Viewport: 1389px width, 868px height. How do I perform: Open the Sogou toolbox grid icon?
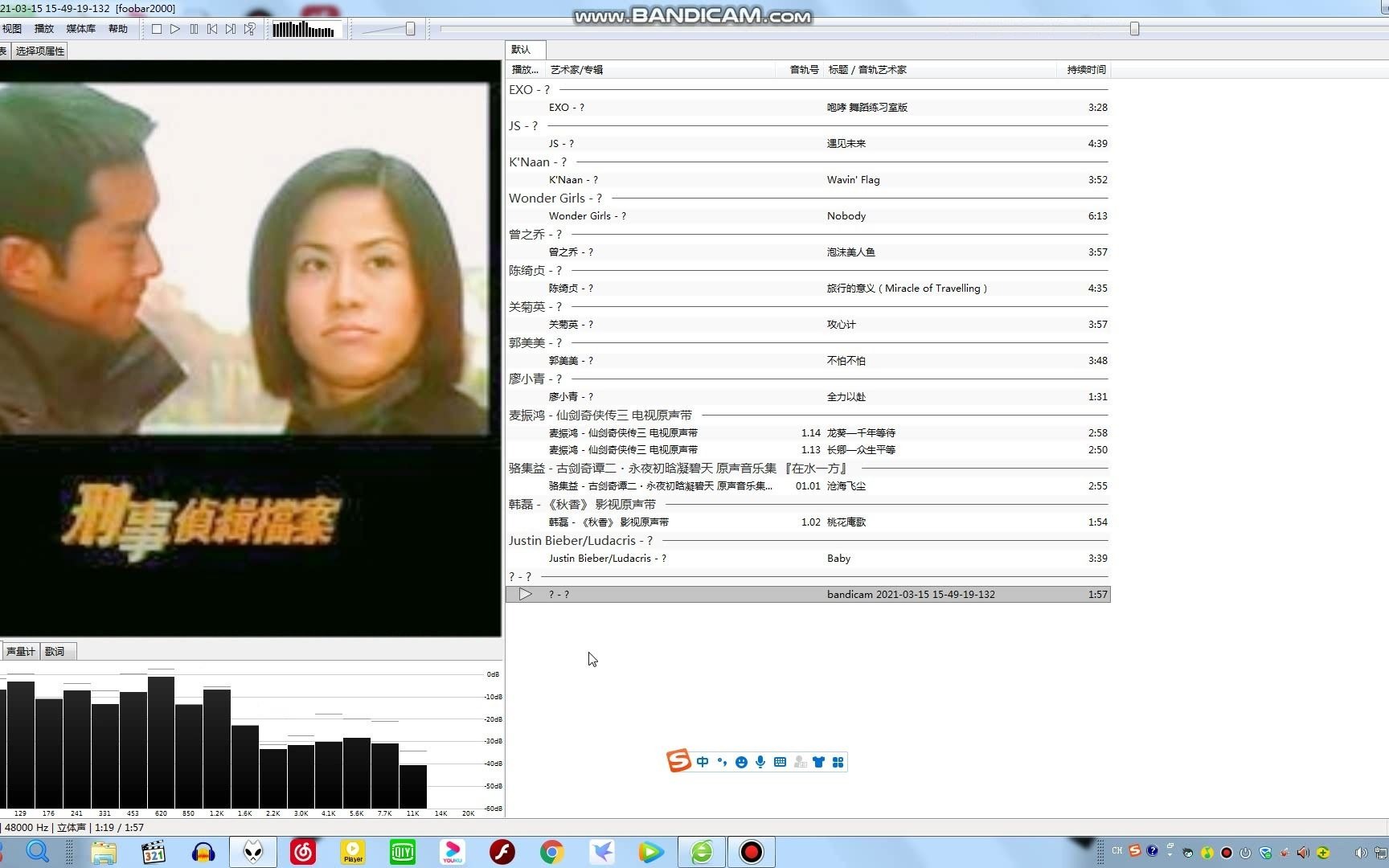coord(838,762)
